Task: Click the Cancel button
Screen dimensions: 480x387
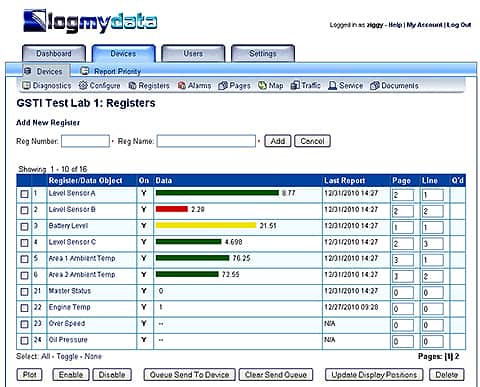Action: tap(312, 141)
